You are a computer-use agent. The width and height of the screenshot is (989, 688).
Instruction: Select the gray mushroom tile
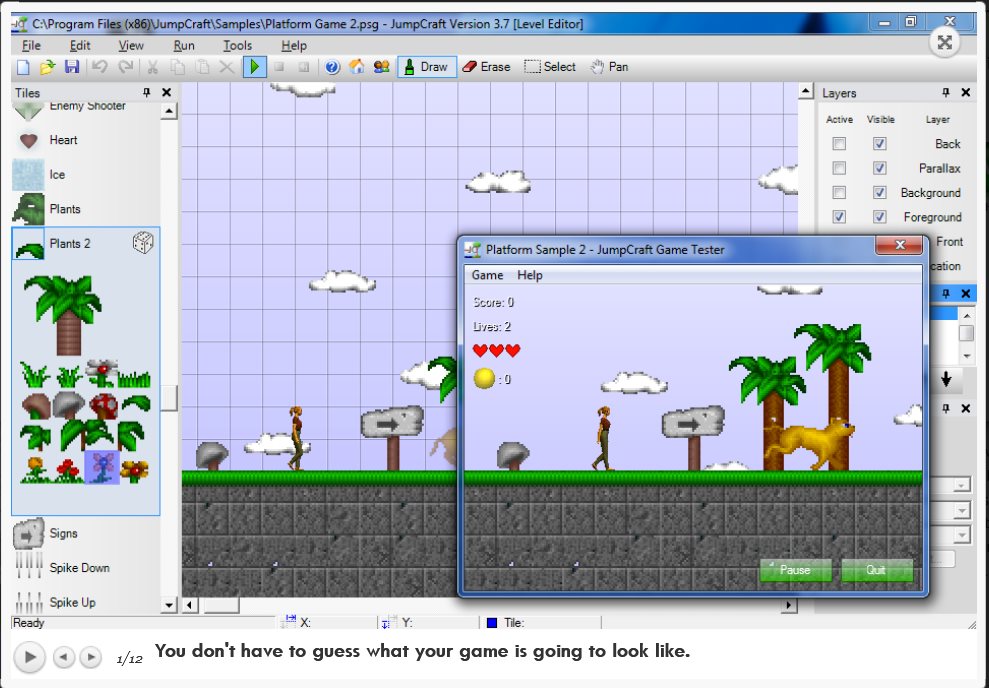coord(69,406)
